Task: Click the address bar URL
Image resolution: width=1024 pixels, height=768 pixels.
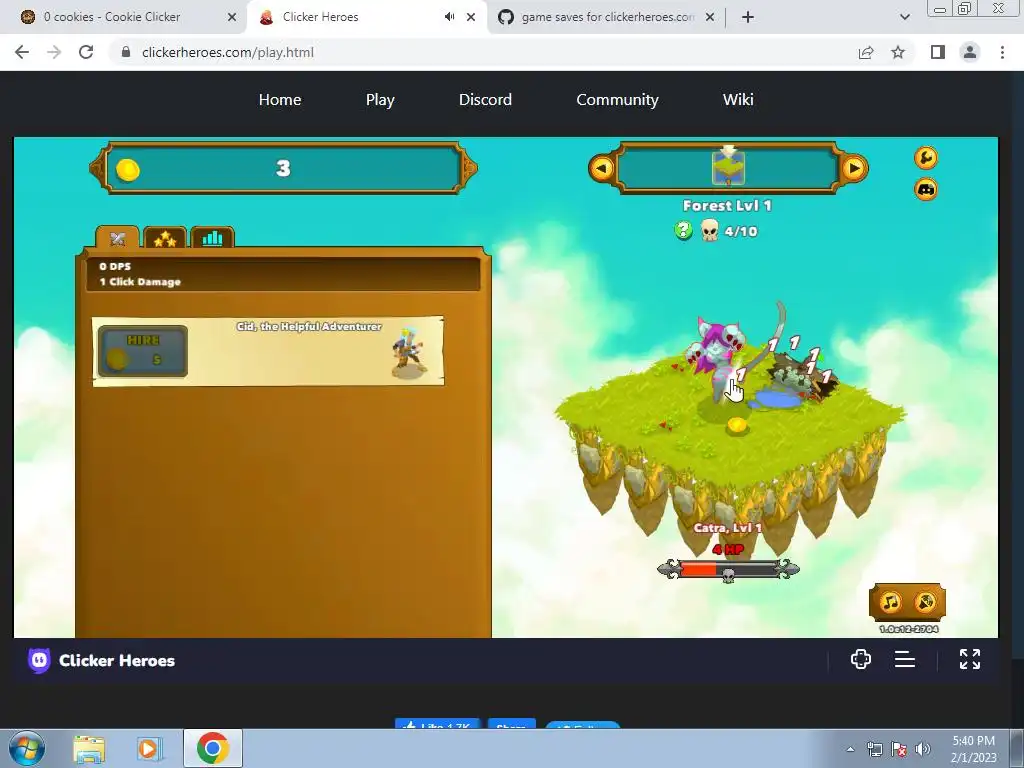Action: click(228, 52)
